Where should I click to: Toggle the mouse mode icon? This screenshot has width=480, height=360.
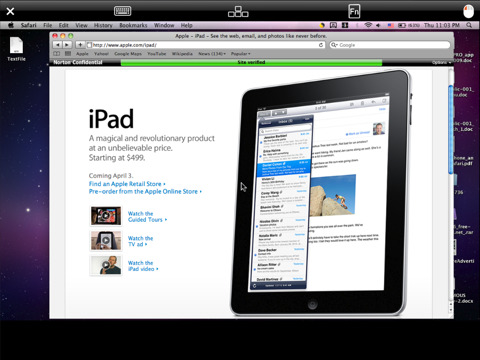coord(468,11)
